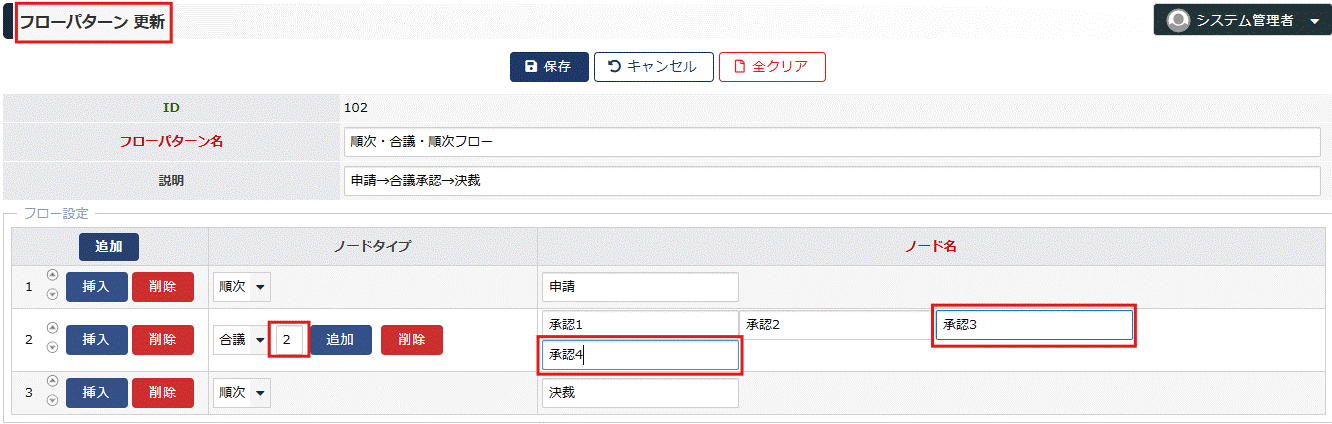Click the 合議 count field showing 2
The image size is (1332, 424).
click(289, 340)
